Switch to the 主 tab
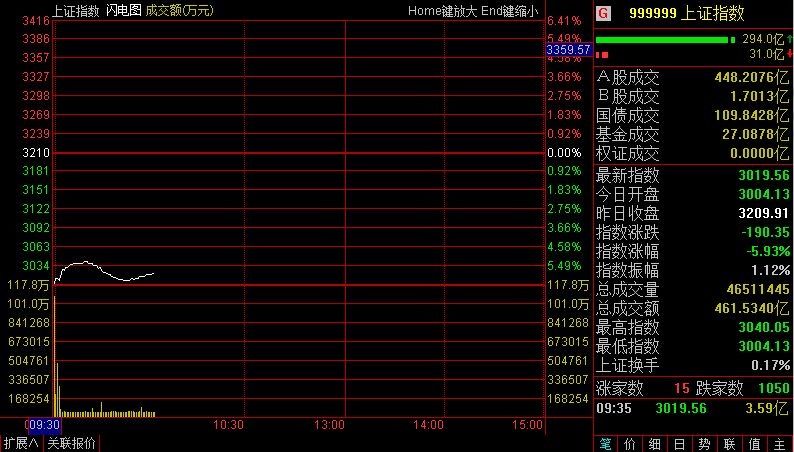This screenshot has height=452, width=794. (779, 443)
